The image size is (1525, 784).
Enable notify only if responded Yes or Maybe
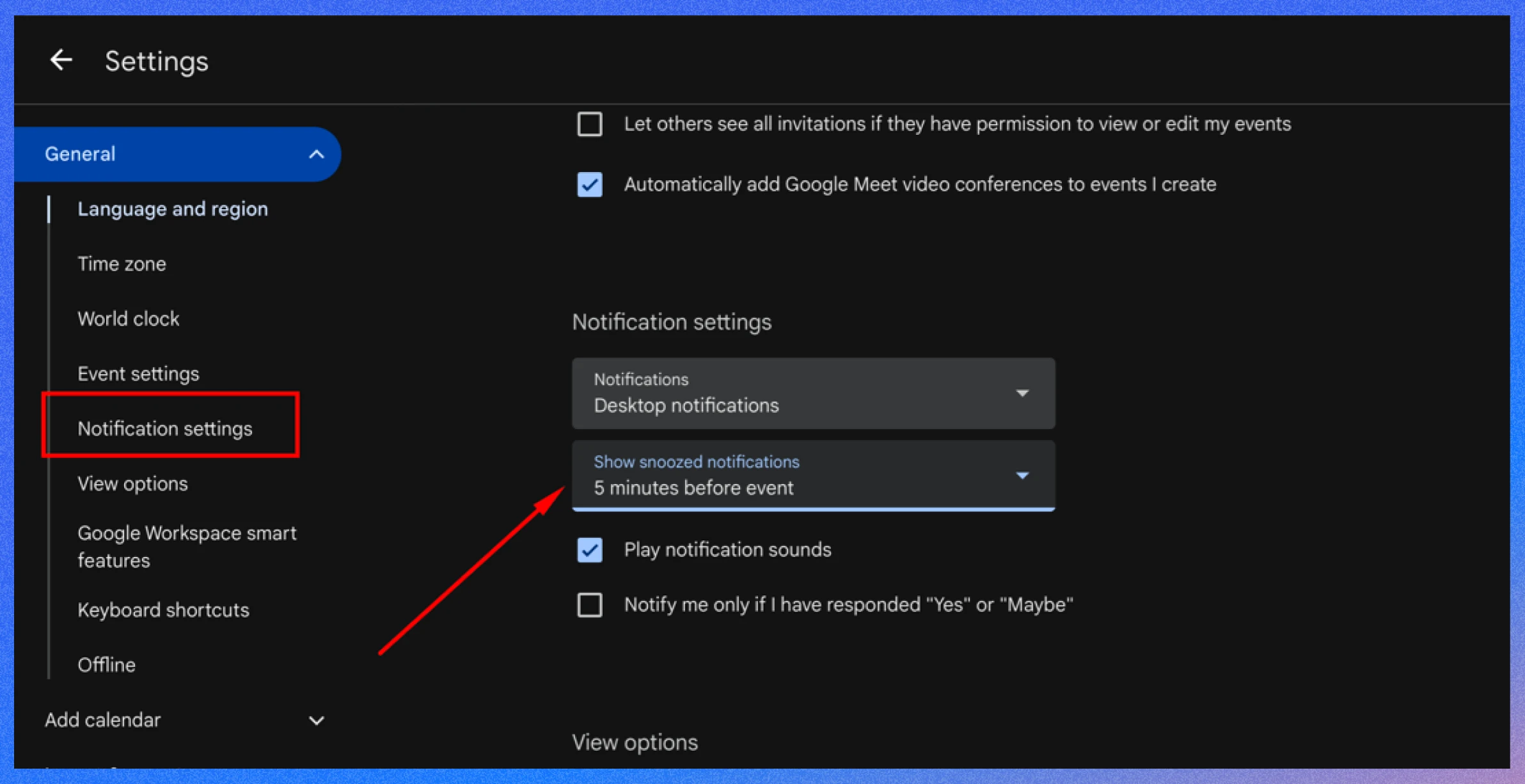coord(589,605)
